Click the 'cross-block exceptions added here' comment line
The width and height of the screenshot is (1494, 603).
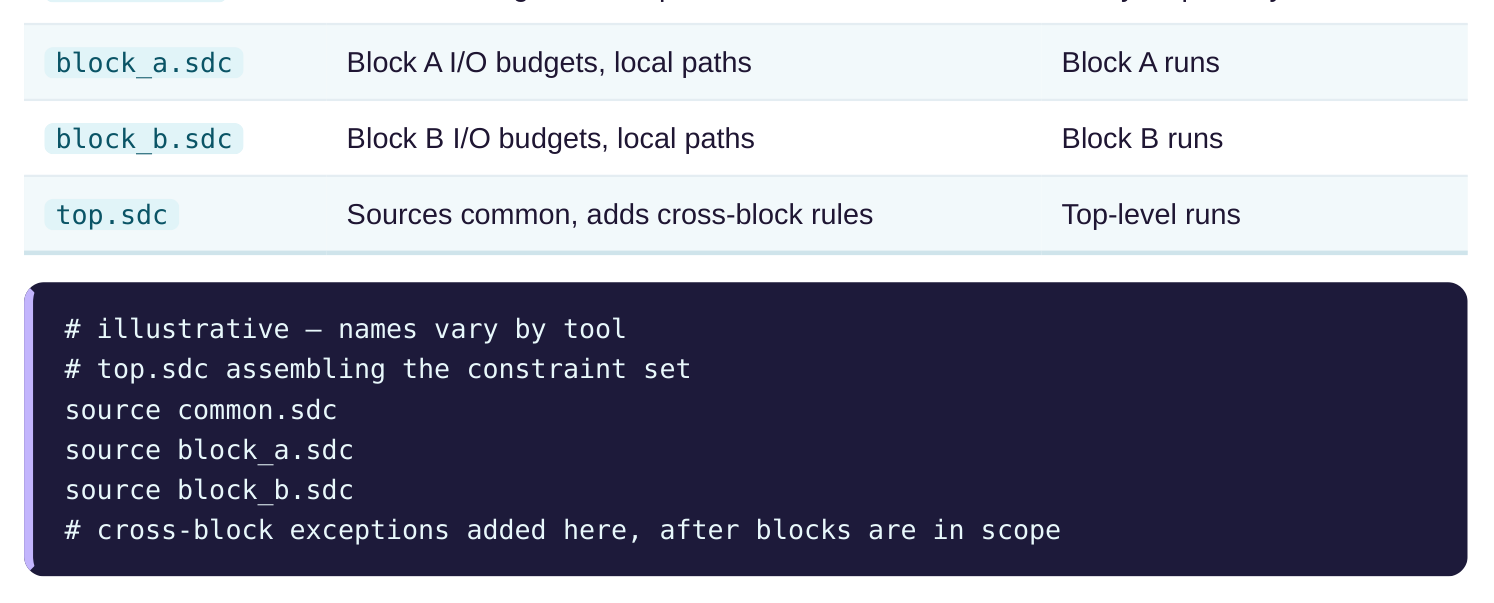tap(563, 530)
